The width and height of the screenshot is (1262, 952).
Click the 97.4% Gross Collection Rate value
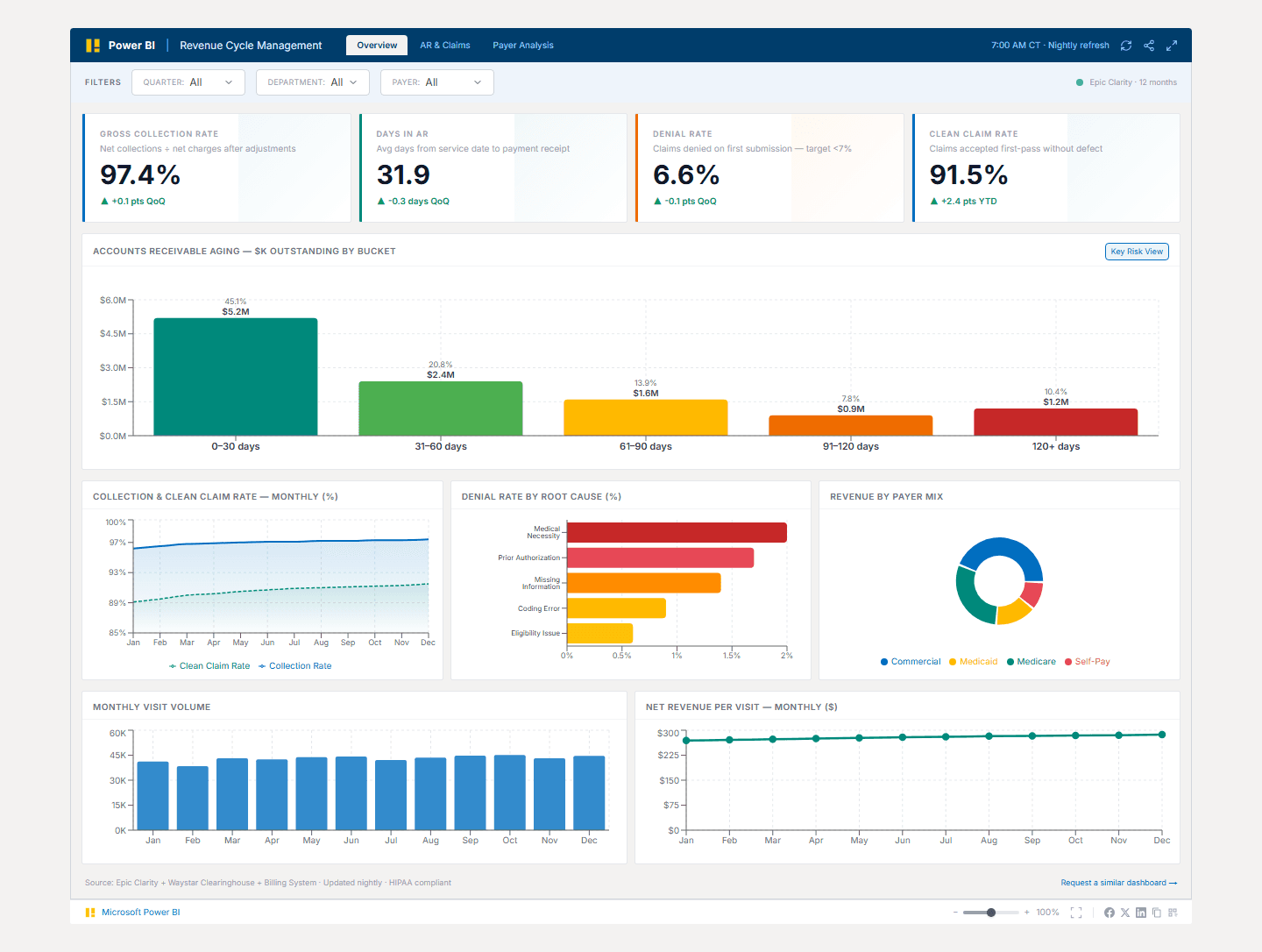[x=140, y=175]
